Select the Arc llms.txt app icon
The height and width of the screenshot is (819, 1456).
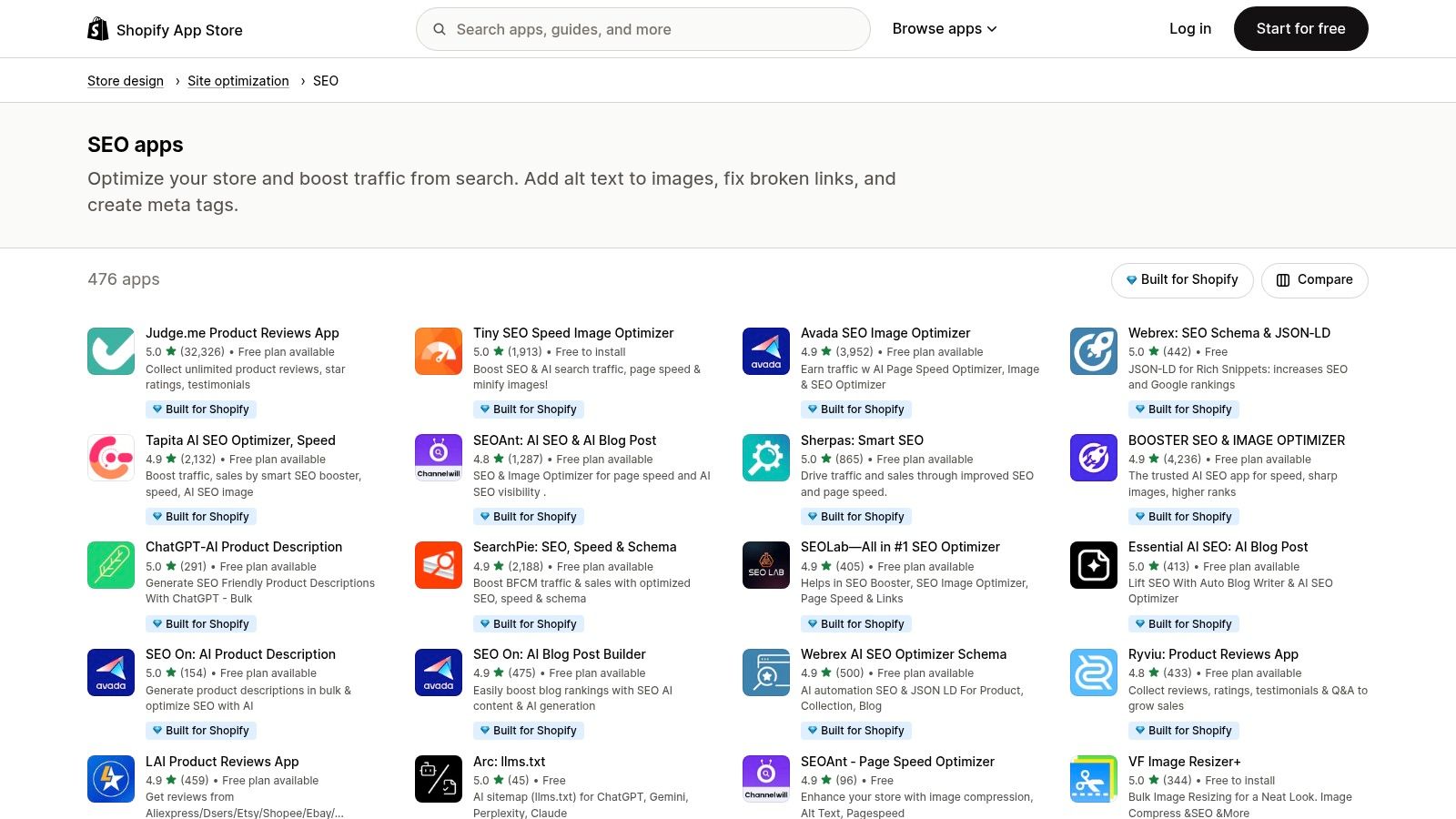(x=438, y=779)
